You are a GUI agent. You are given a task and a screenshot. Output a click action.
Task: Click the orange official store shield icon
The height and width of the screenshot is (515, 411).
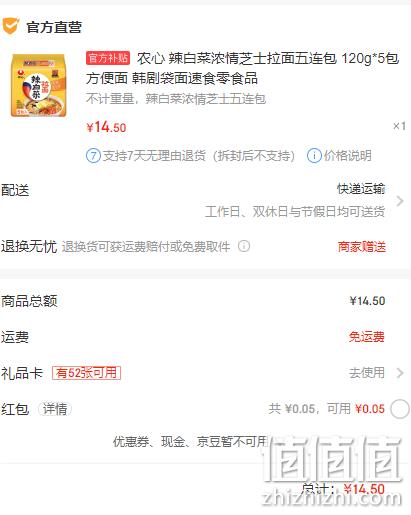tap(10, 27)
